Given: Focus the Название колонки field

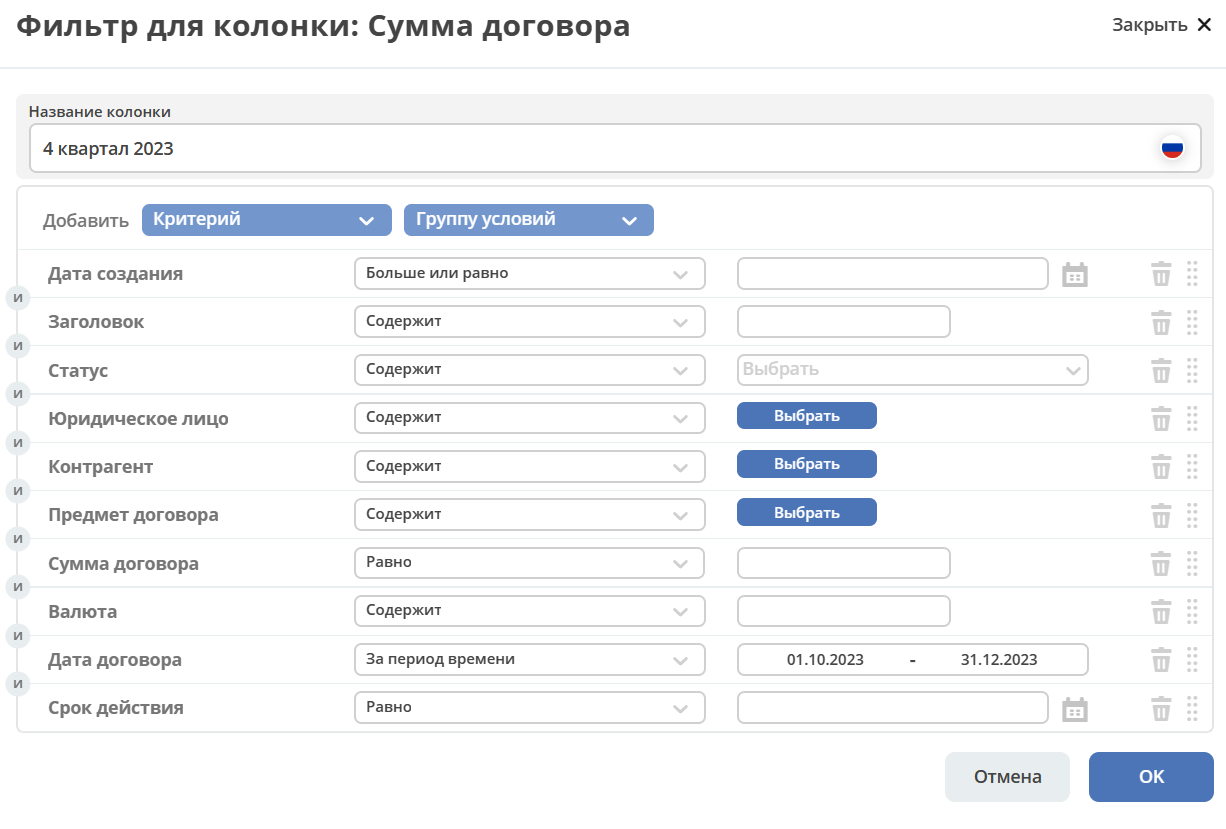Looking at the screenshot, I should pos(615,149).
